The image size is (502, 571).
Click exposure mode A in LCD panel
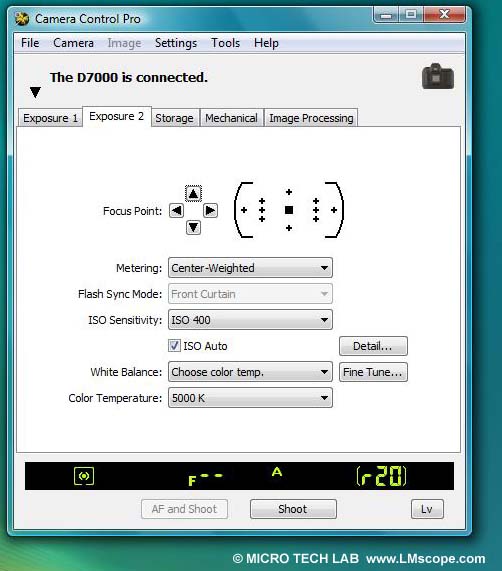277,472
